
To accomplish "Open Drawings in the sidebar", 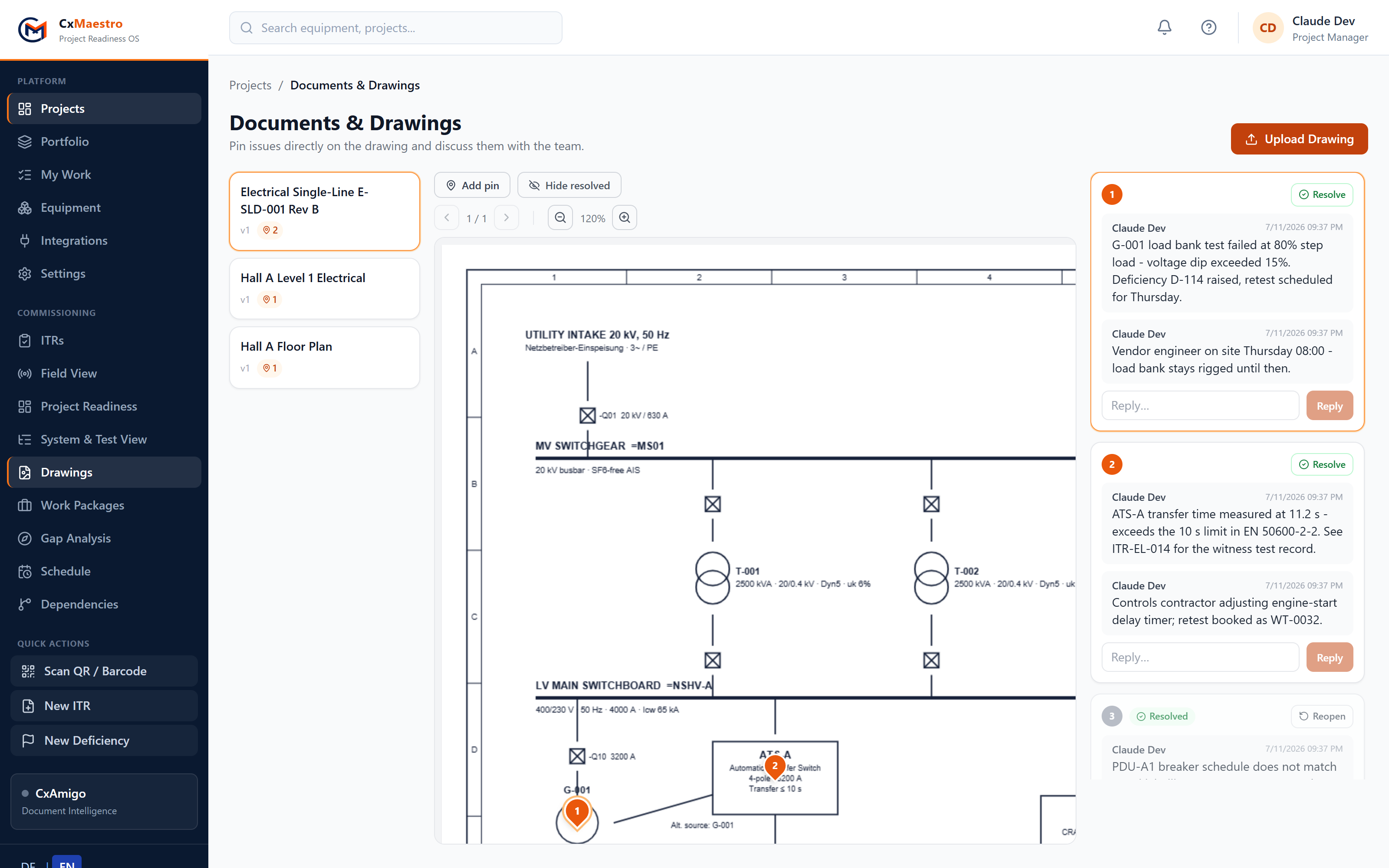I will pyautogui.click(x=104, y=473).
